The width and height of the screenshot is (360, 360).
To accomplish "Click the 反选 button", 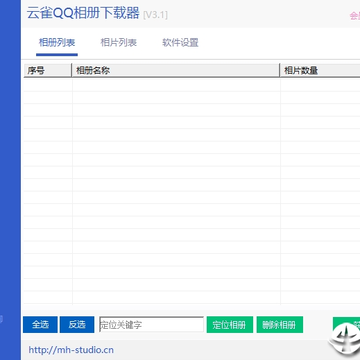I will click(77, 325).
